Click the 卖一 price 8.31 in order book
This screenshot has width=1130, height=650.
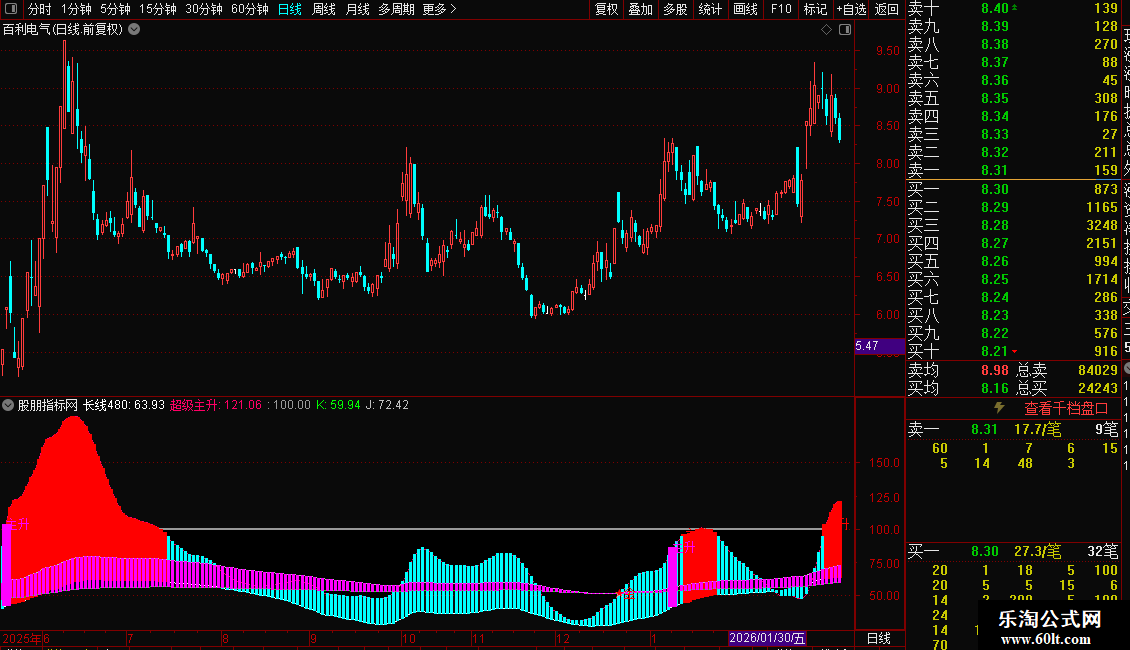point(995,171)
